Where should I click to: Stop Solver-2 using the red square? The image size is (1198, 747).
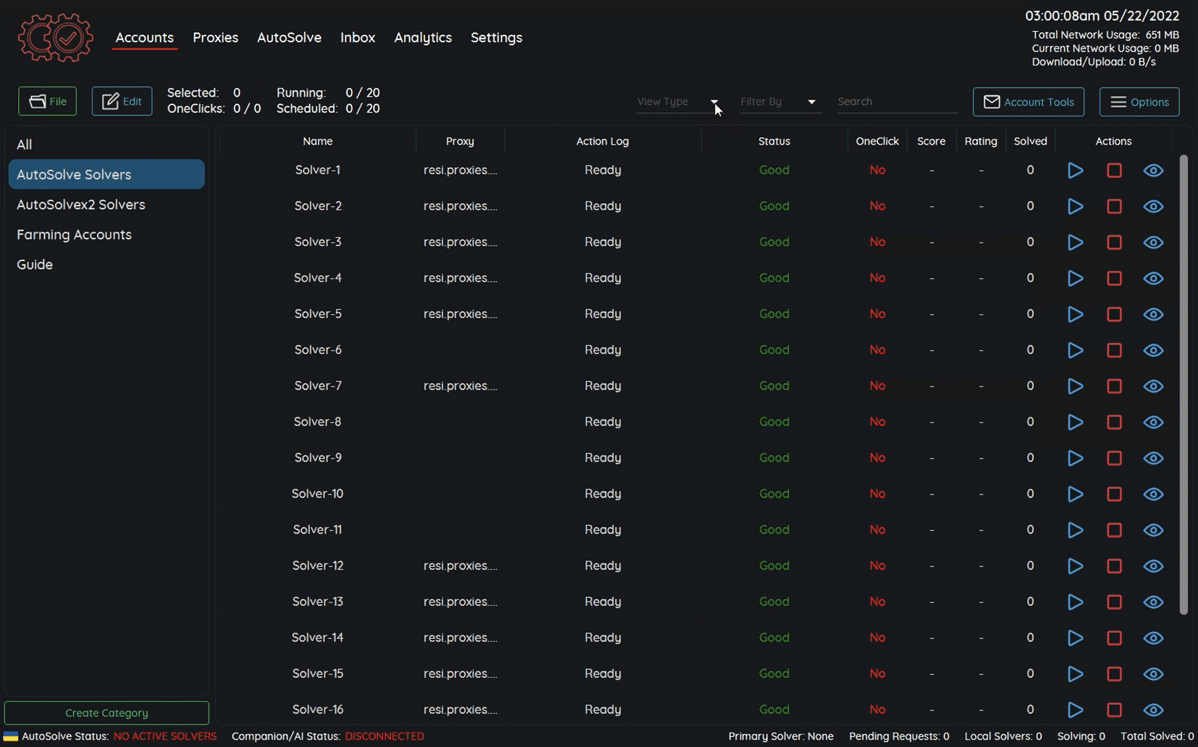point(1114,206)
